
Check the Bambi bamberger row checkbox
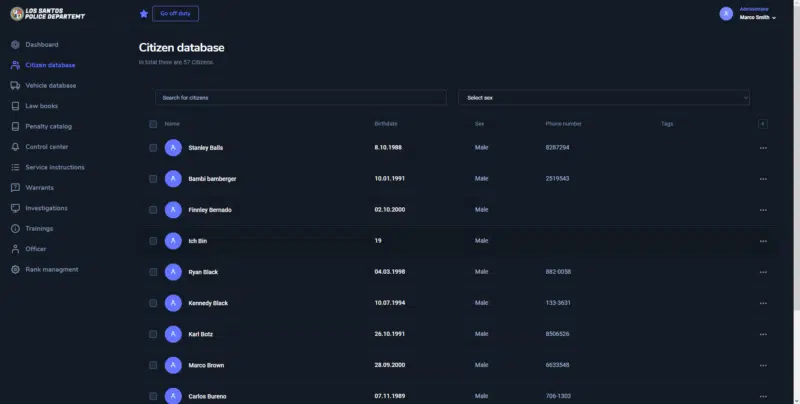coord(153,179)
